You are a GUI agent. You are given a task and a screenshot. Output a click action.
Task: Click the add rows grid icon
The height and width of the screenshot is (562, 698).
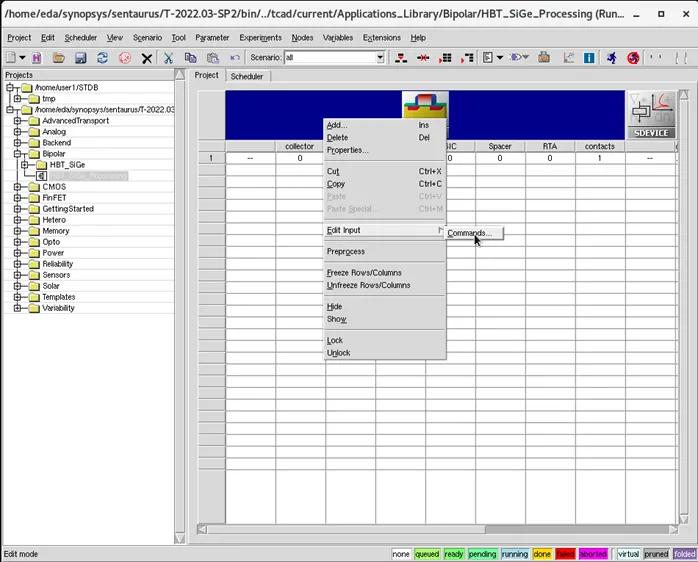pos(445,57)
